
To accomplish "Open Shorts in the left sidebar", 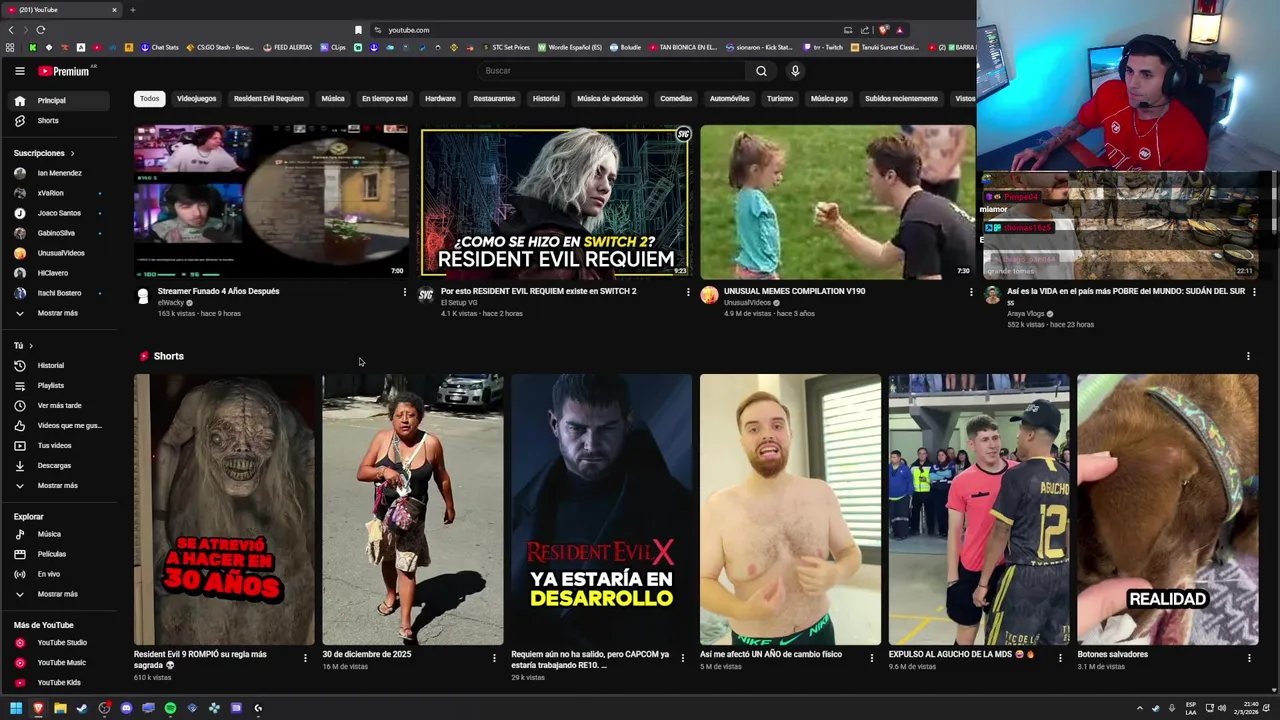I will tap(59, 121).
